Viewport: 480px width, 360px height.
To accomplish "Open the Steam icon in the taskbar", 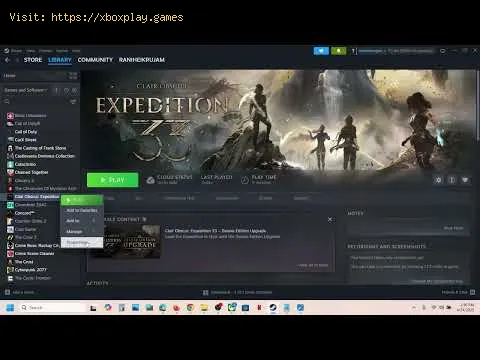I will click(273, 308).
